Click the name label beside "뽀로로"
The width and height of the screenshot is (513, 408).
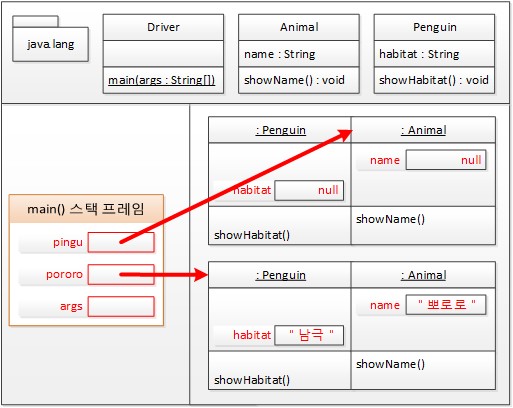pyautogui.click(x=385, y=305)
